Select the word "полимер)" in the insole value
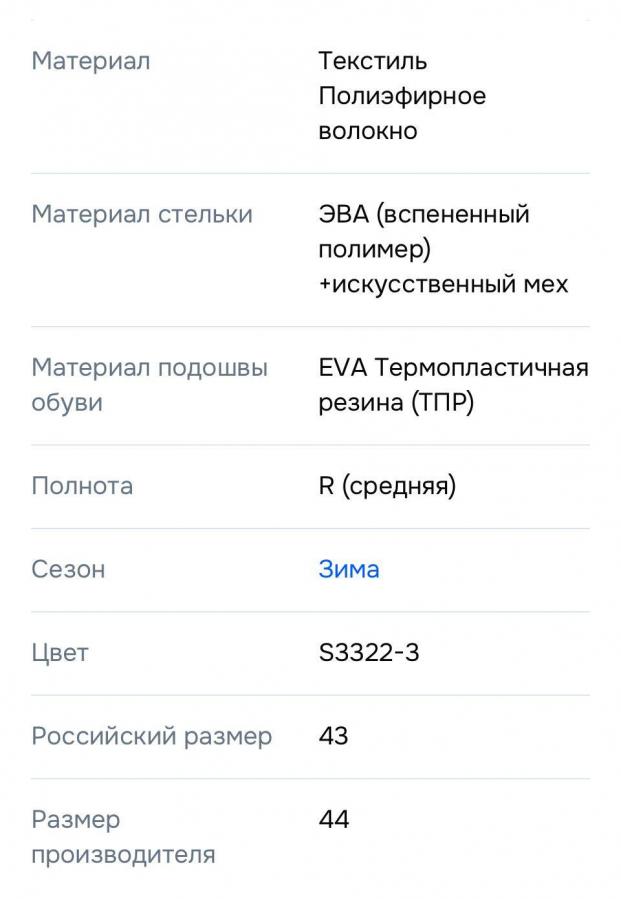Image resolution: width=621 pixels, height=899 pixels. point(375,249)
